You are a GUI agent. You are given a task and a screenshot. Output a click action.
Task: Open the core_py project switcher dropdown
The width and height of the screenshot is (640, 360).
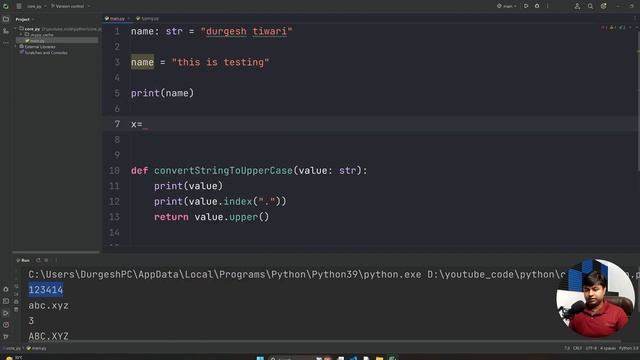36,6
